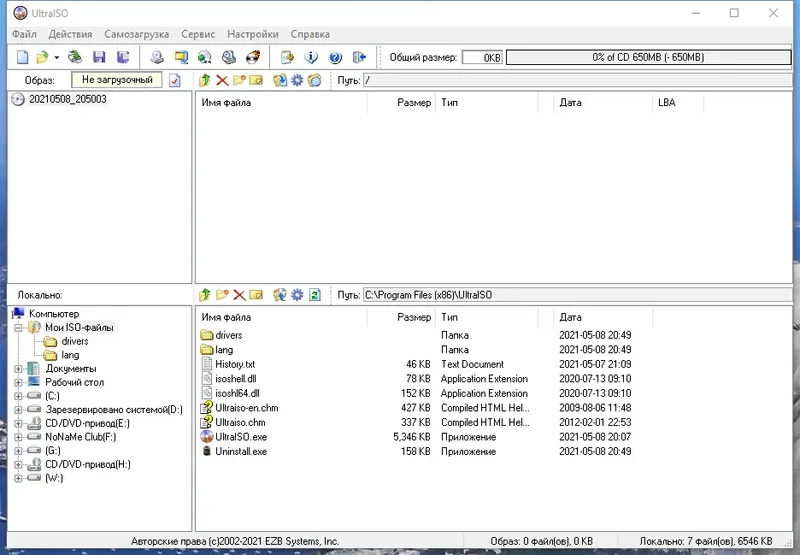Expand the NoNaMe Club(F:) node
This screenshot has height=555, width=800.
(x=18, y=437)
